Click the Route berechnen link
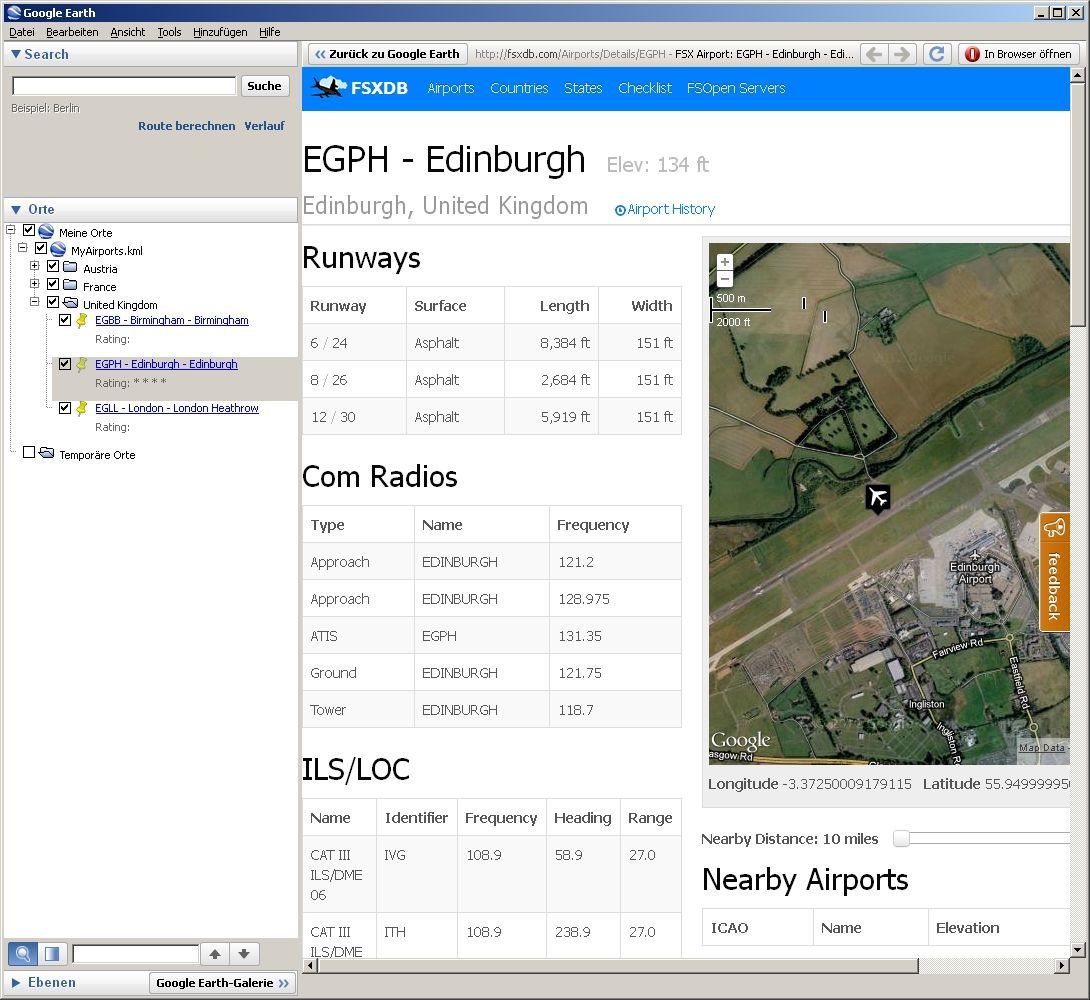 (186, 126)
